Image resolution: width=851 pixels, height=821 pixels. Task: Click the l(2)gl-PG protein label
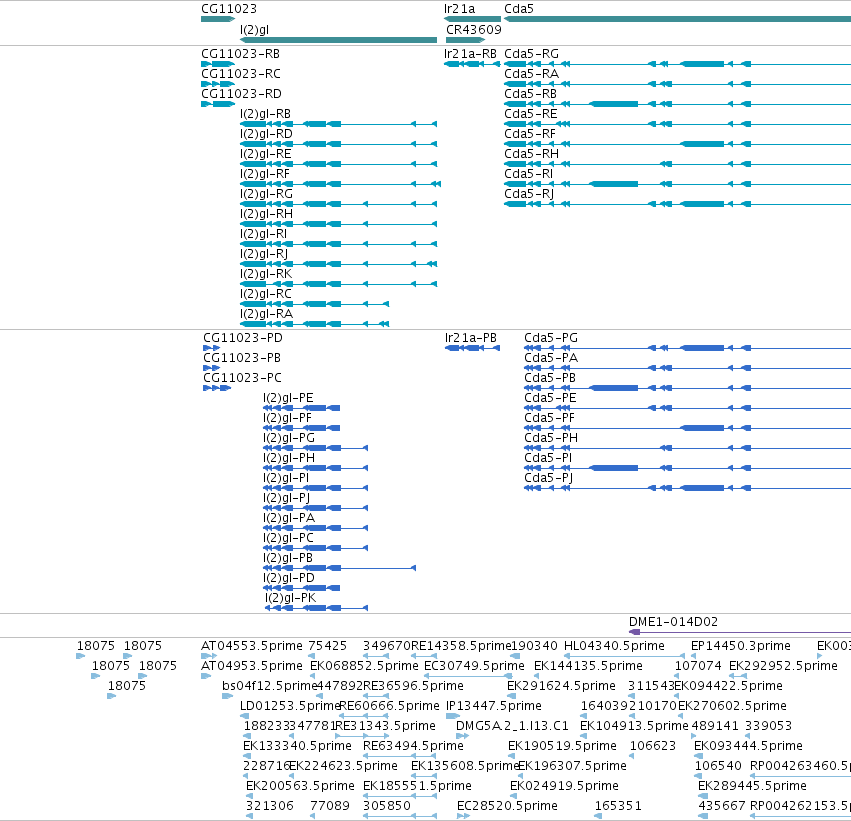(x=289, y=438)
